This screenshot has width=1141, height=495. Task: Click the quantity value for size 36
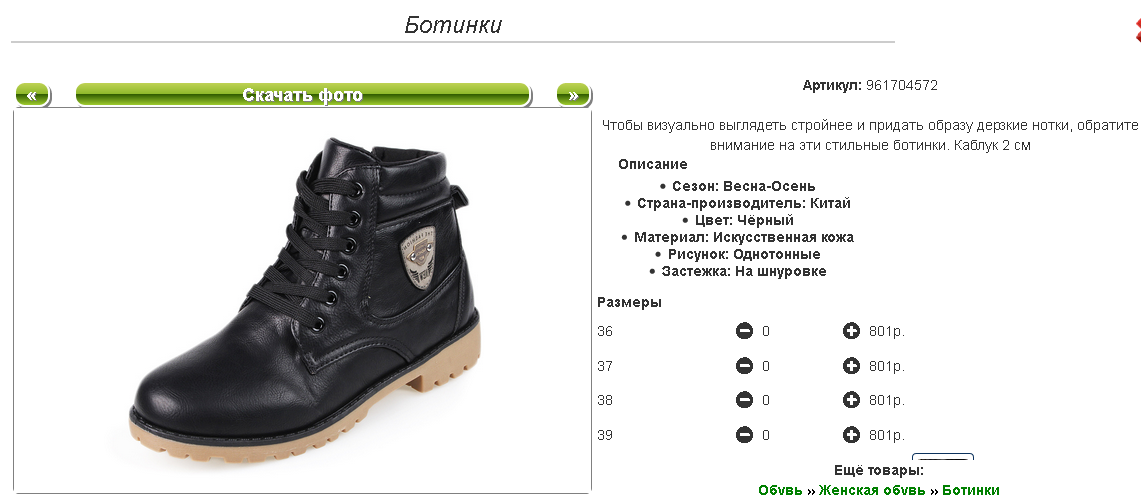(x=766, y=331)
